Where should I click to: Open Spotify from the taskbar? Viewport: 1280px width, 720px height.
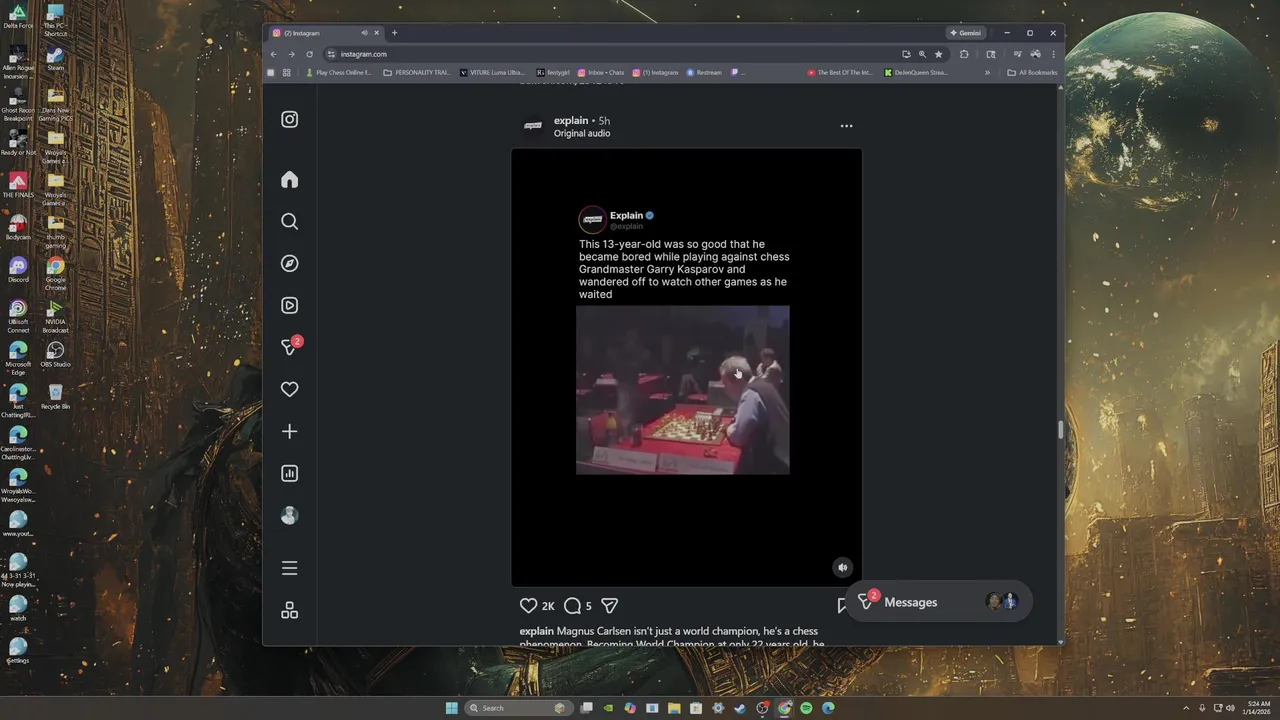point(806,708)
